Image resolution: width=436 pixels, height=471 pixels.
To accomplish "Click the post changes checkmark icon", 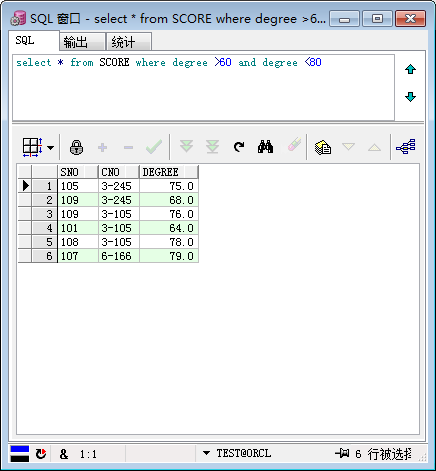I will (154, 147).
